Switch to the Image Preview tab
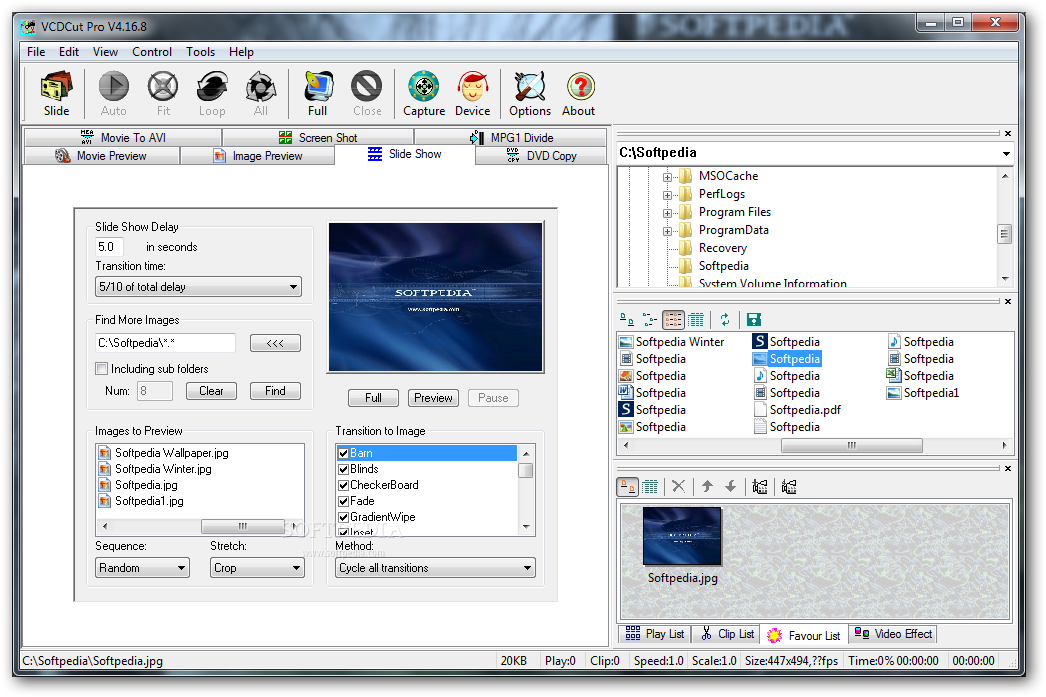The height and width of the screenshot is (697, 1046). point(257,155)
